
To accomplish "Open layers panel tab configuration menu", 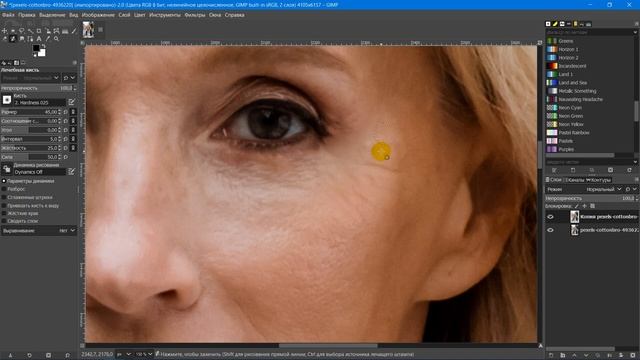I will coord(636,180).
